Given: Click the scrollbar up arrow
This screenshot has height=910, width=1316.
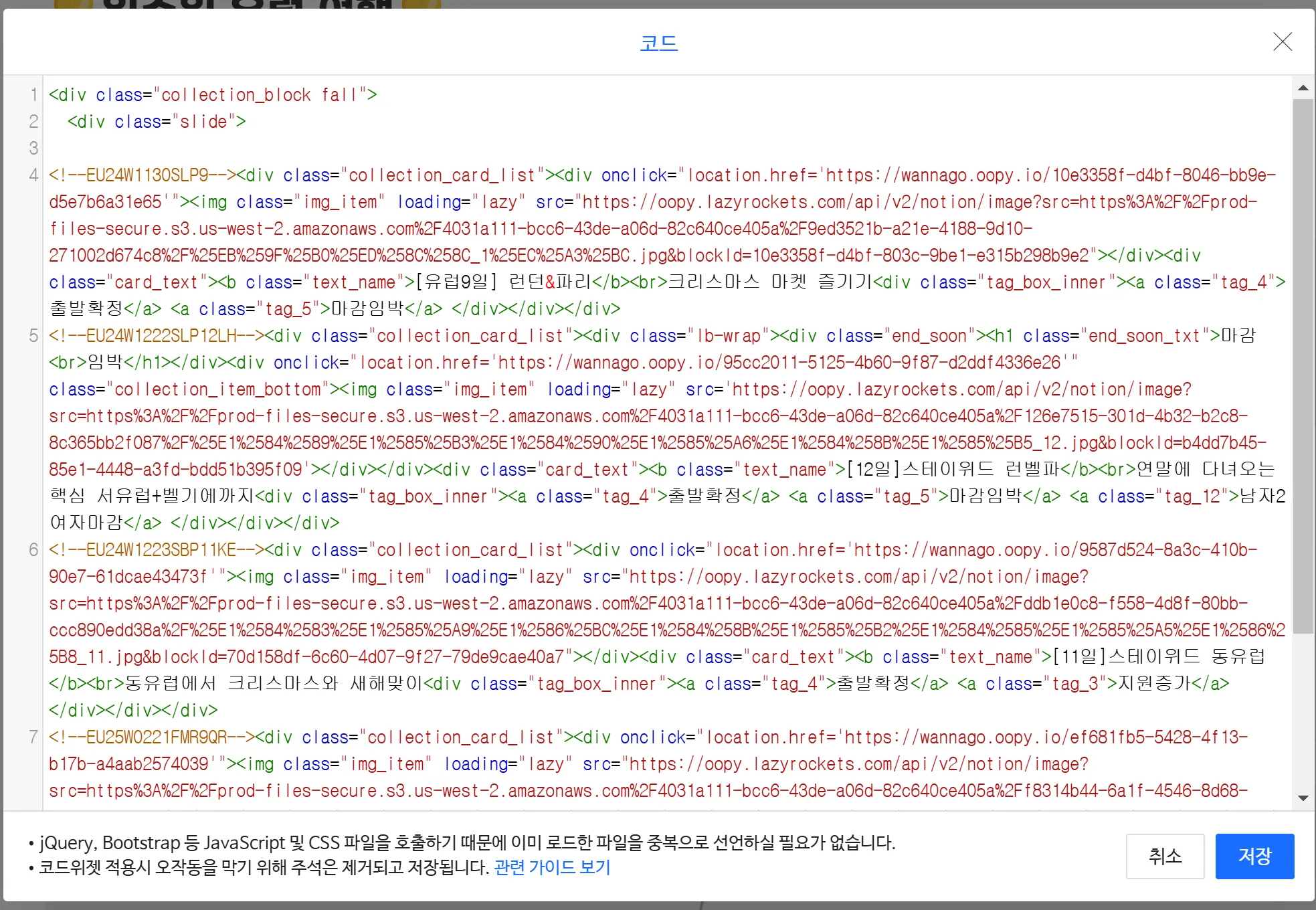Looking at the screenshot, I should [x=1303, y=88].
